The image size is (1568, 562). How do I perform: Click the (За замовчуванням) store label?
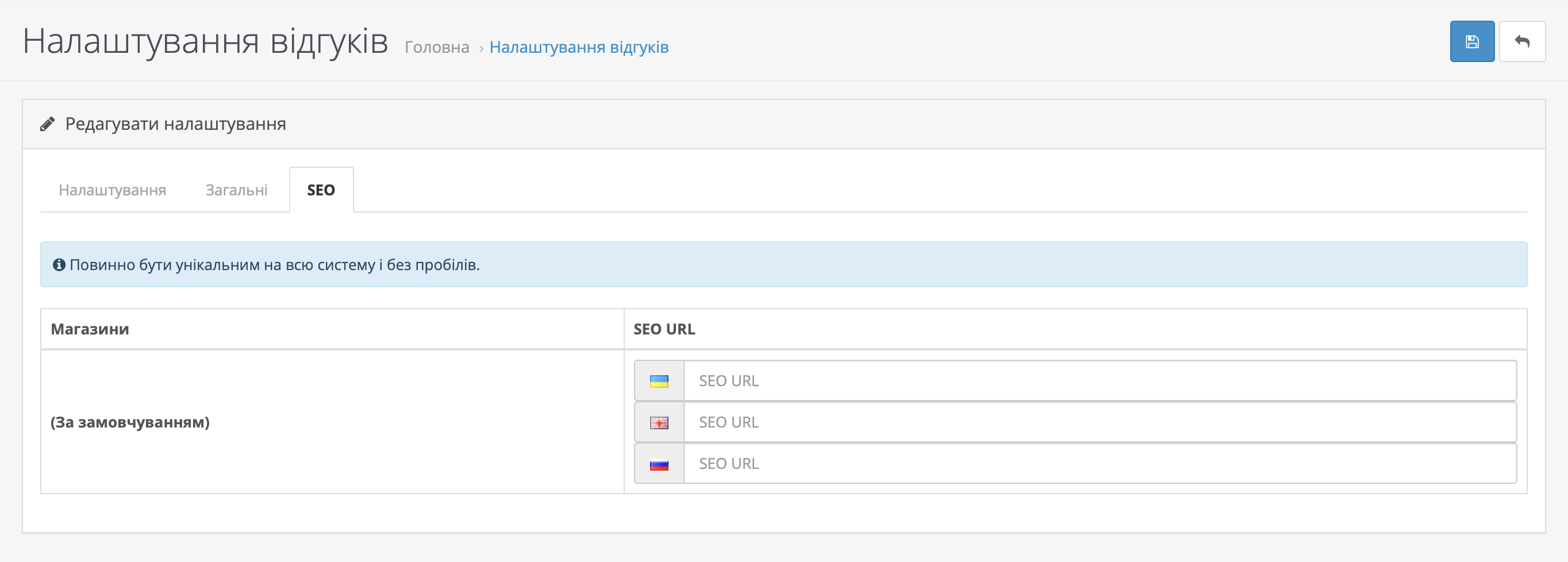(130, 422)
